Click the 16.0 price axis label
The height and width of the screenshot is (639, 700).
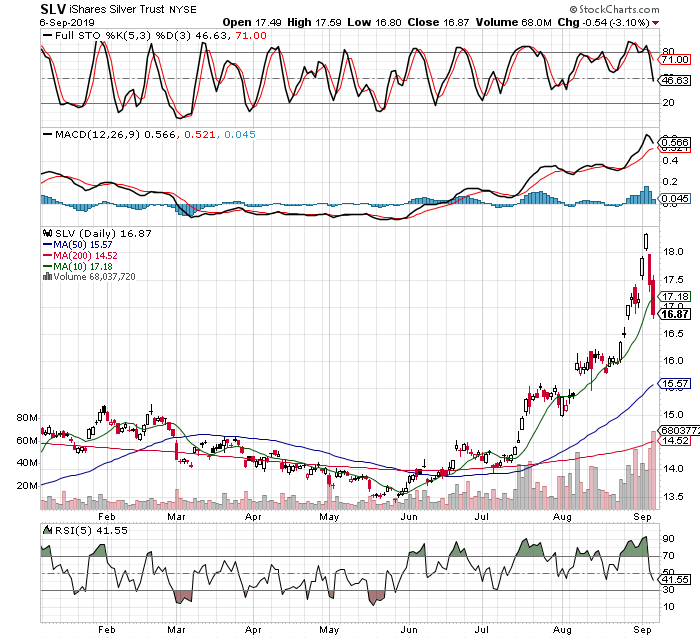673,361
